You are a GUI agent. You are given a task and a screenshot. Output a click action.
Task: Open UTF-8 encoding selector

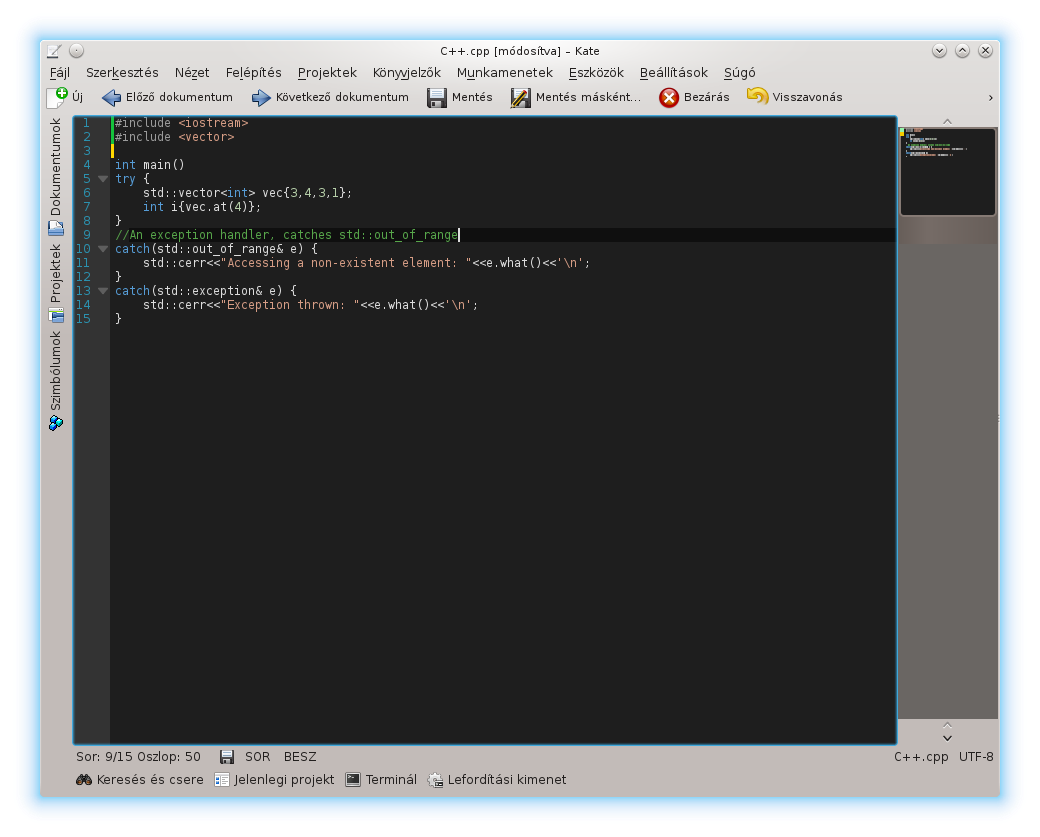pos(976,757)
